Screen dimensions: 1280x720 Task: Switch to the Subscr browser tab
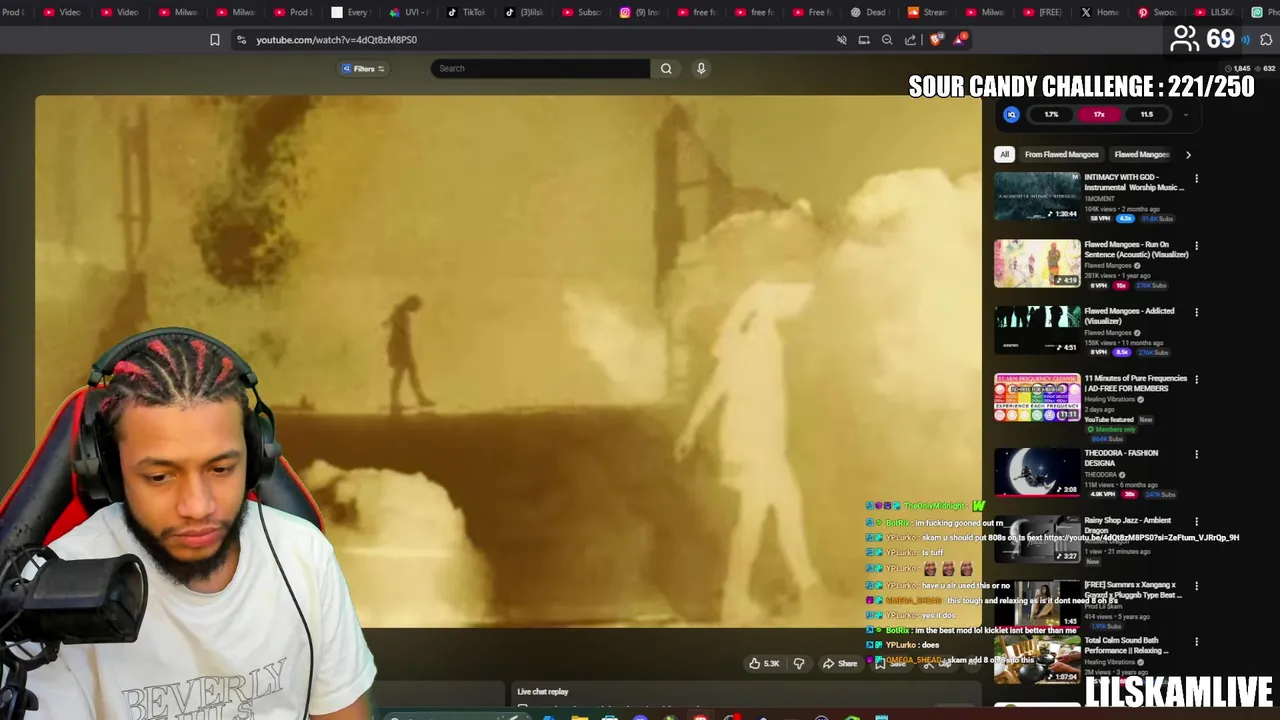pos(581,12)
